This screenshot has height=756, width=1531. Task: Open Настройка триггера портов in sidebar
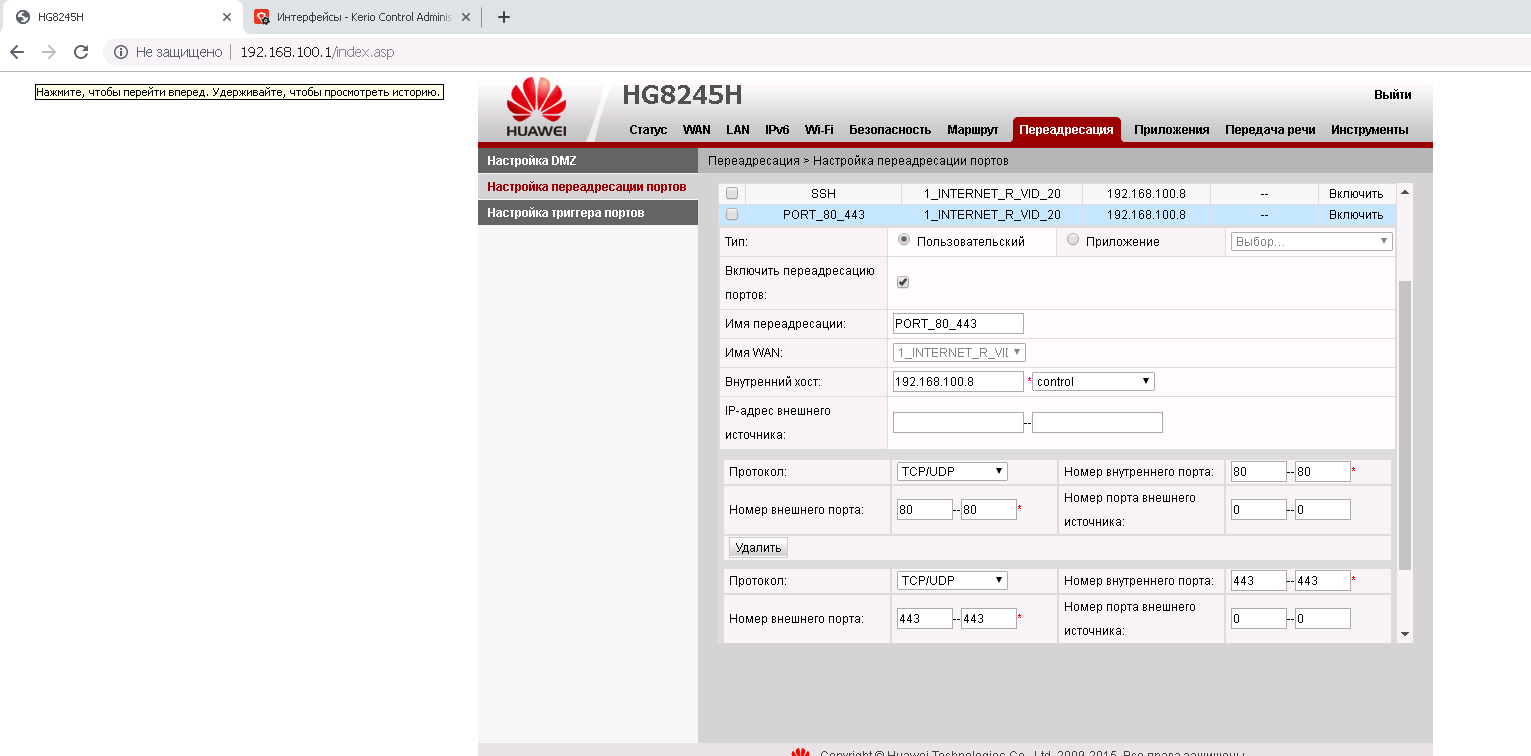tap(588, 213)
